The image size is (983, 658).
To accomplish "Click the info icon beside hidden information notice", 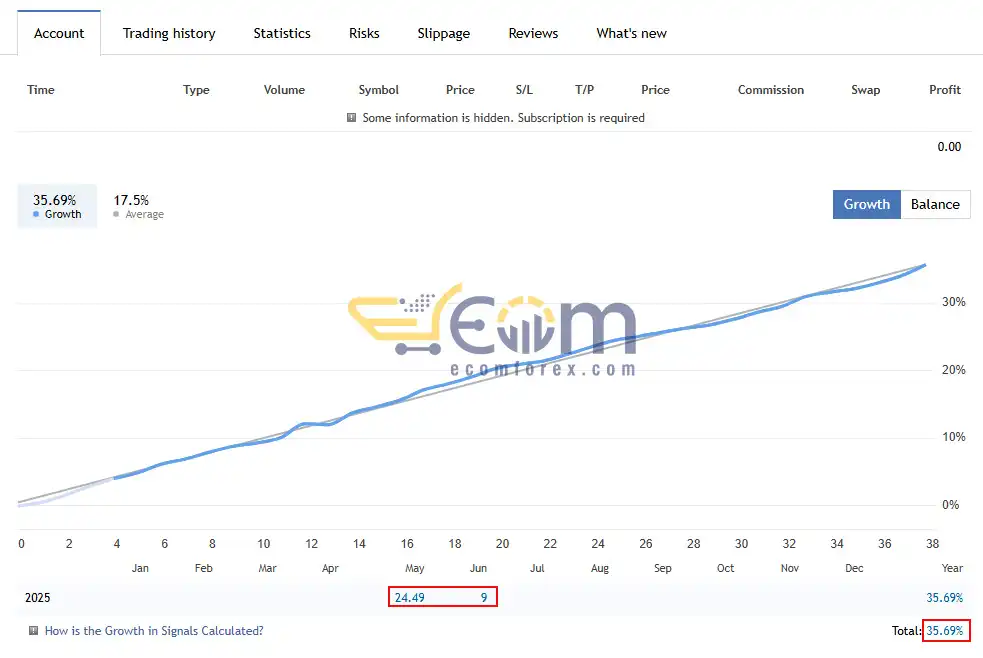I will pos(352,118).
